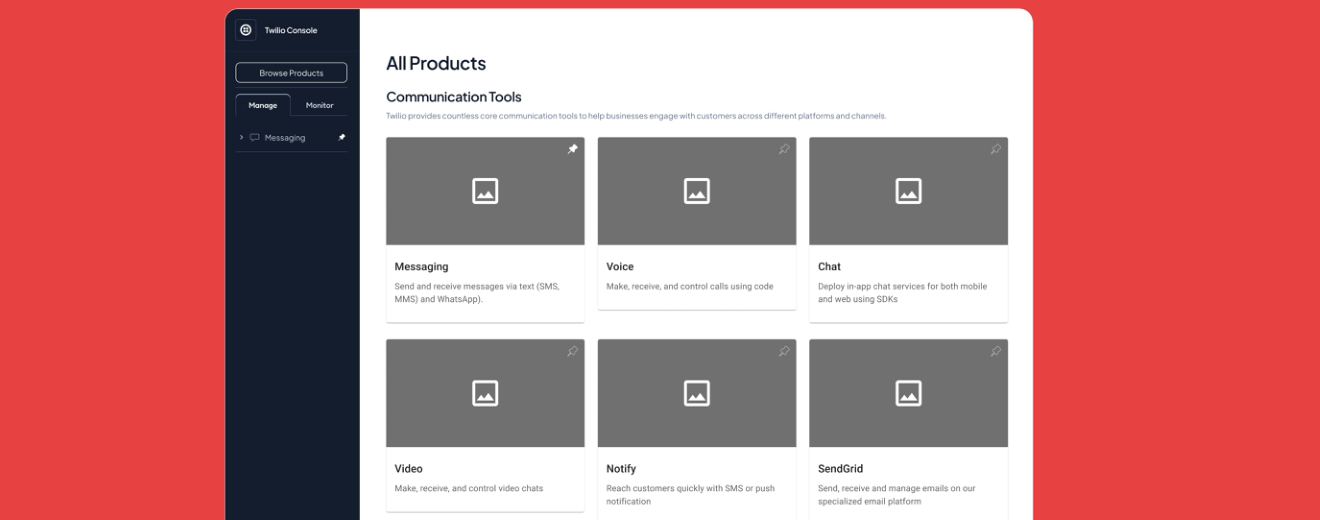
Task: Click the Messaging card title
Action: pyautogui.click(x=421, y=267)
